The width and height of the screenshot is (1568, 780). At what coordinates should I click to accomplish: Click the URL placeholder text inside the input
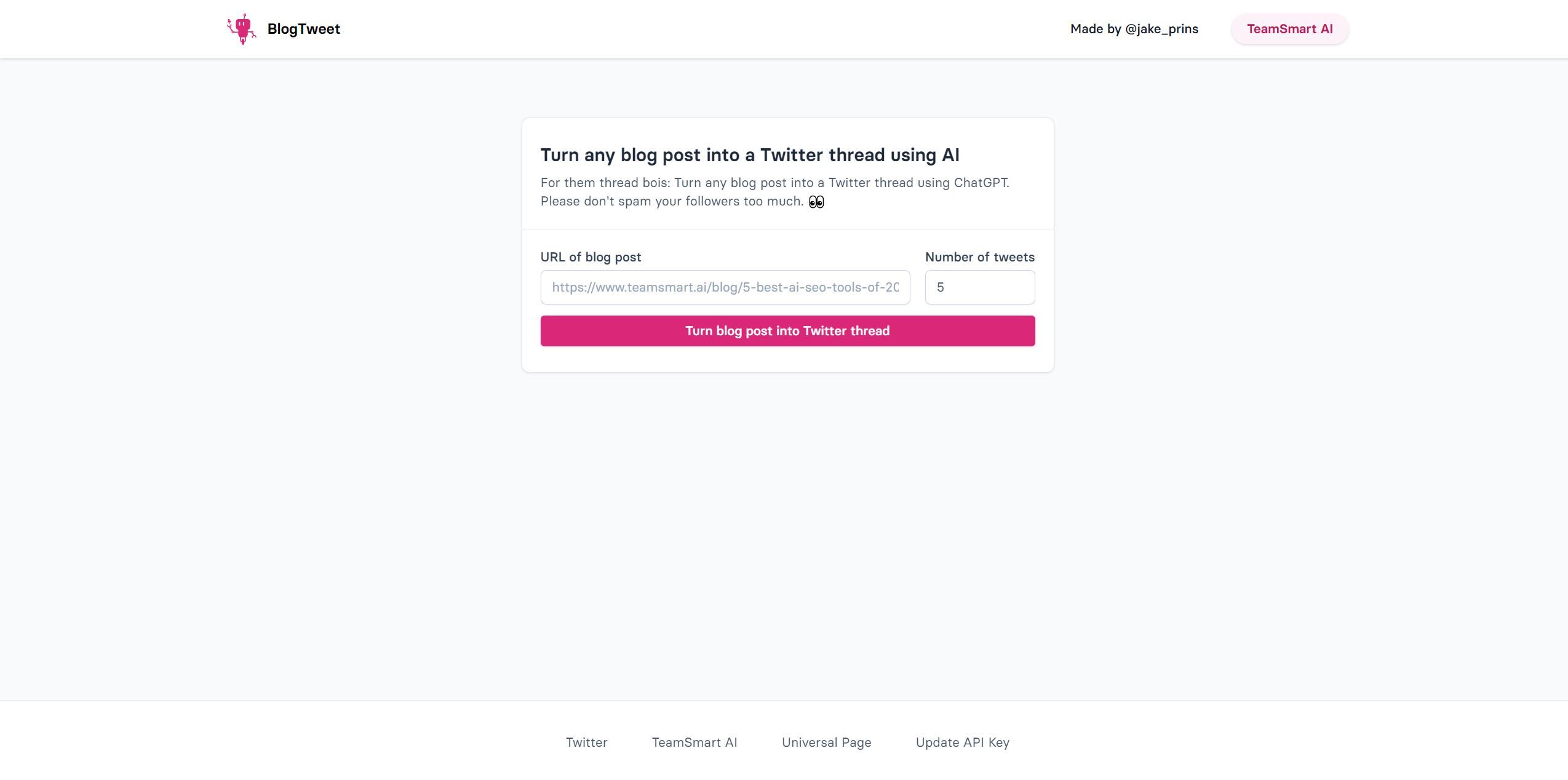point(725,287)
